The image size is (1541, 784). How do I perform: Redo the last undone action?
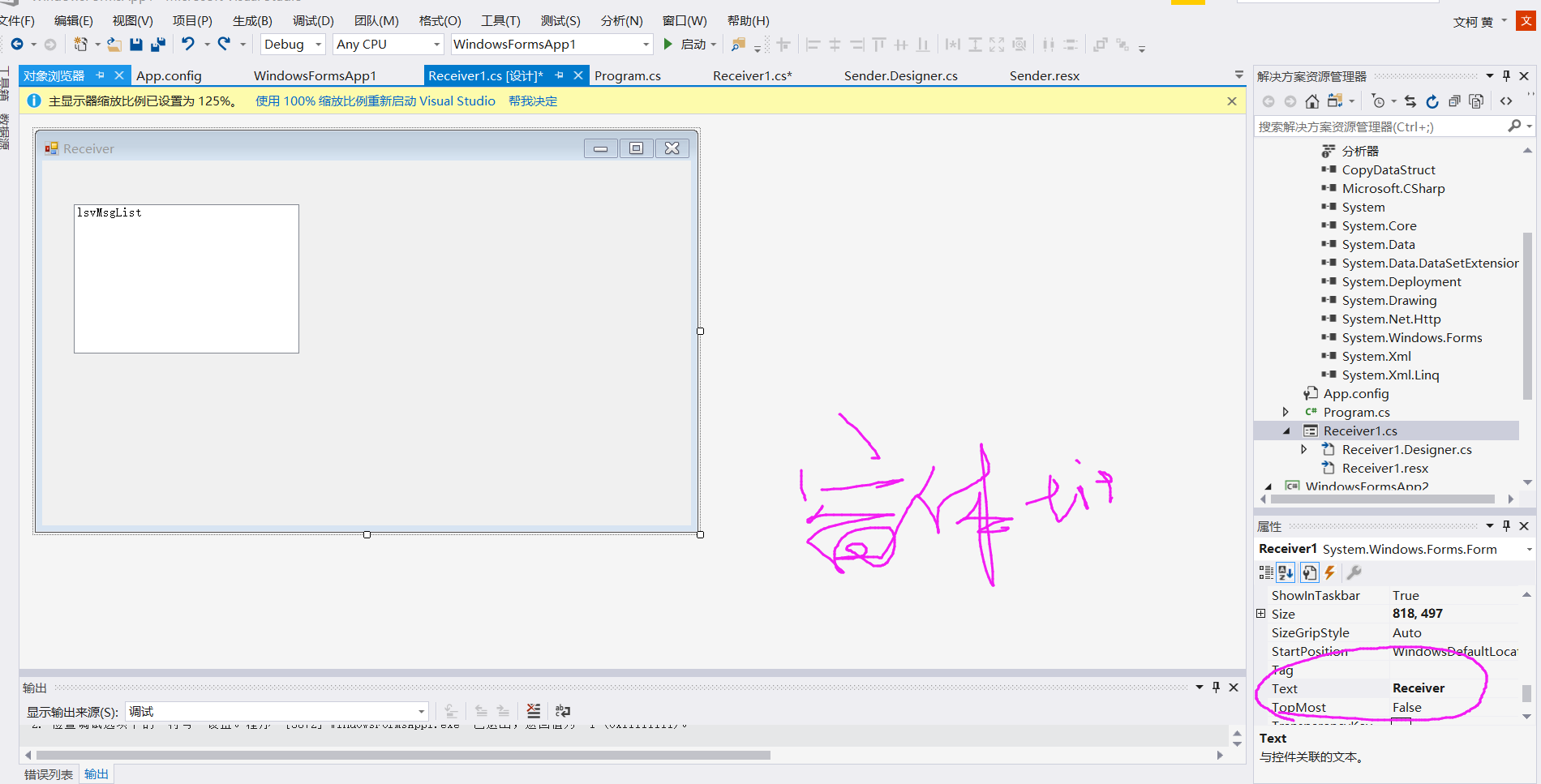(225, 44)
